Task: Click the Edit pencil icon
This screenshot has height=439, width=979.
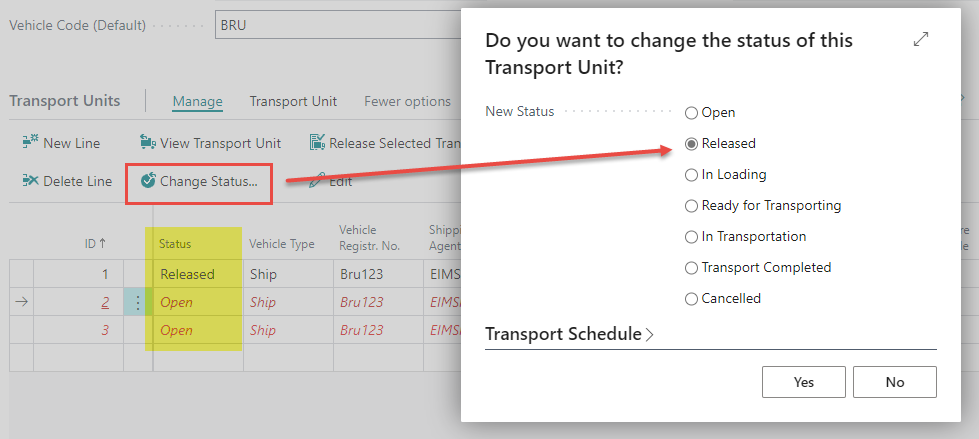Action: (x=317, y=181)
